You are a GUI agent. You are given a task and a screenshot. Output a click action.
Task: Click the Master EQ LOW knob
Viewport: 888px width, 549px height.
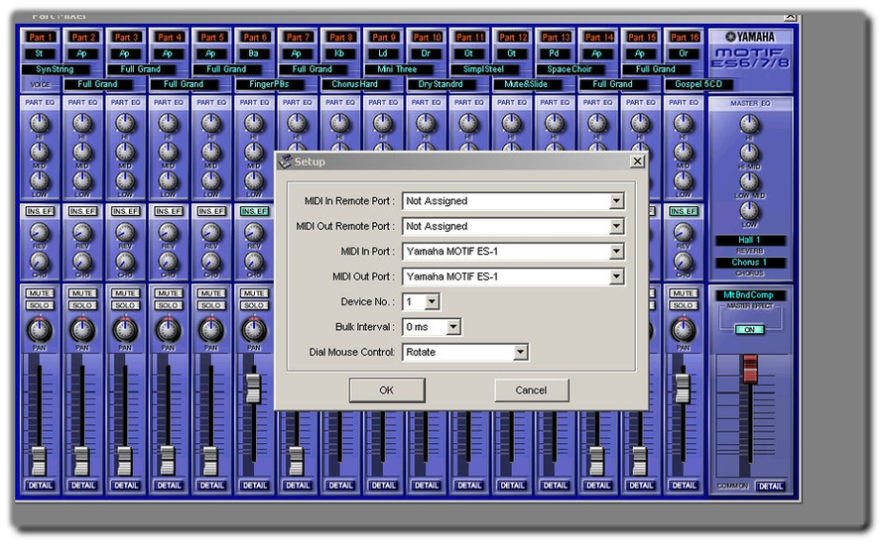coord(749,211)
